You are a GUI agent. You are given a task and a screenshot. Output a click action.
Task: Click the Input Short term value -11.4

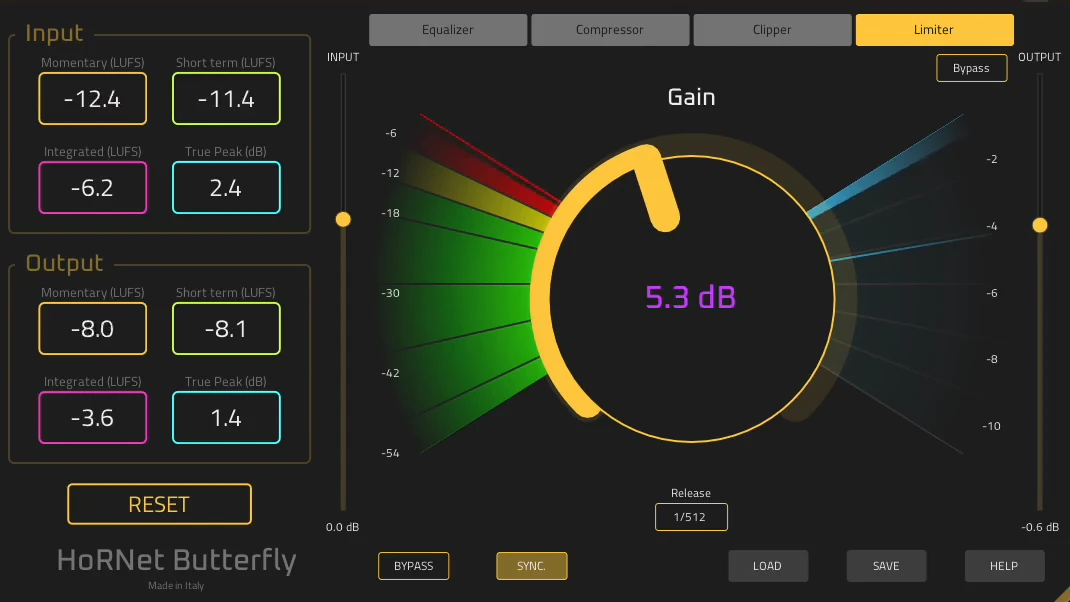click(x=226, y=99)
